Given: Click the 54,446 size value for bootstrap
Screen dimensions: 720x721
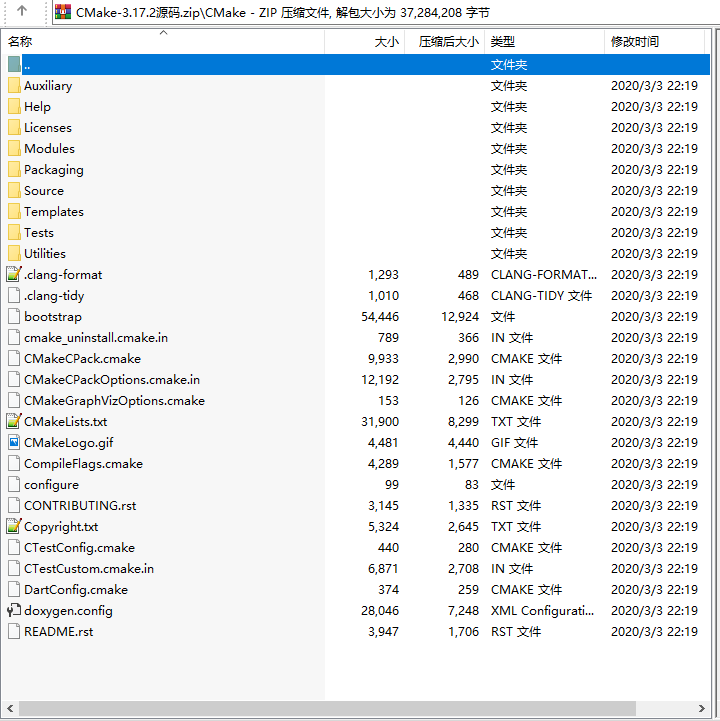Looking at the screenshot, I should tap(380, 316).
